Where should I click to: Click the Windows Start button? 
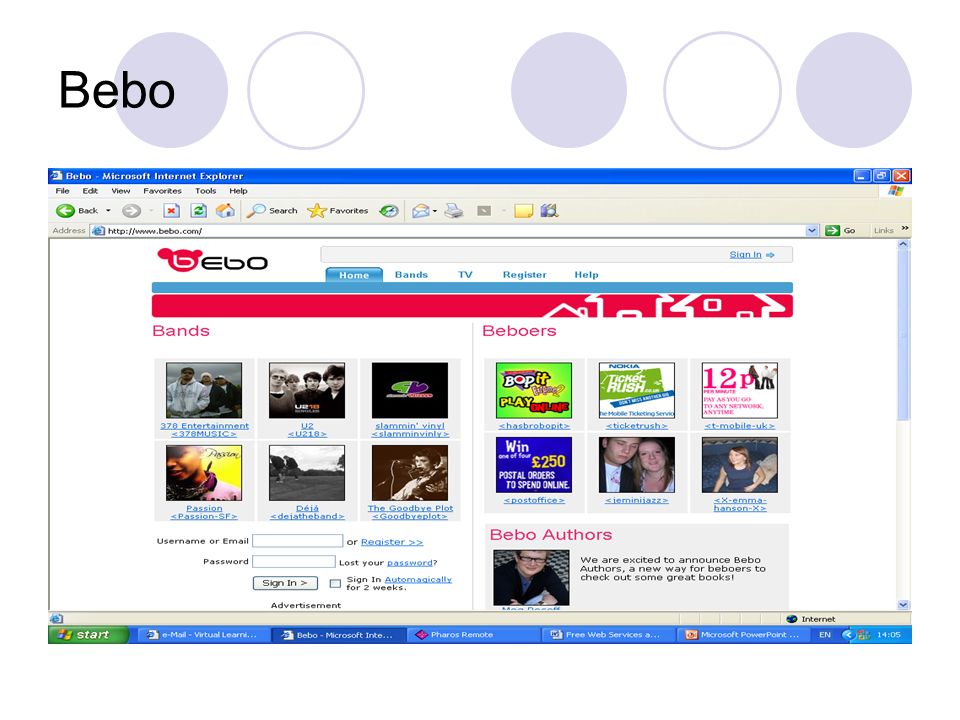pyautogui.click(x=89, y=634)
